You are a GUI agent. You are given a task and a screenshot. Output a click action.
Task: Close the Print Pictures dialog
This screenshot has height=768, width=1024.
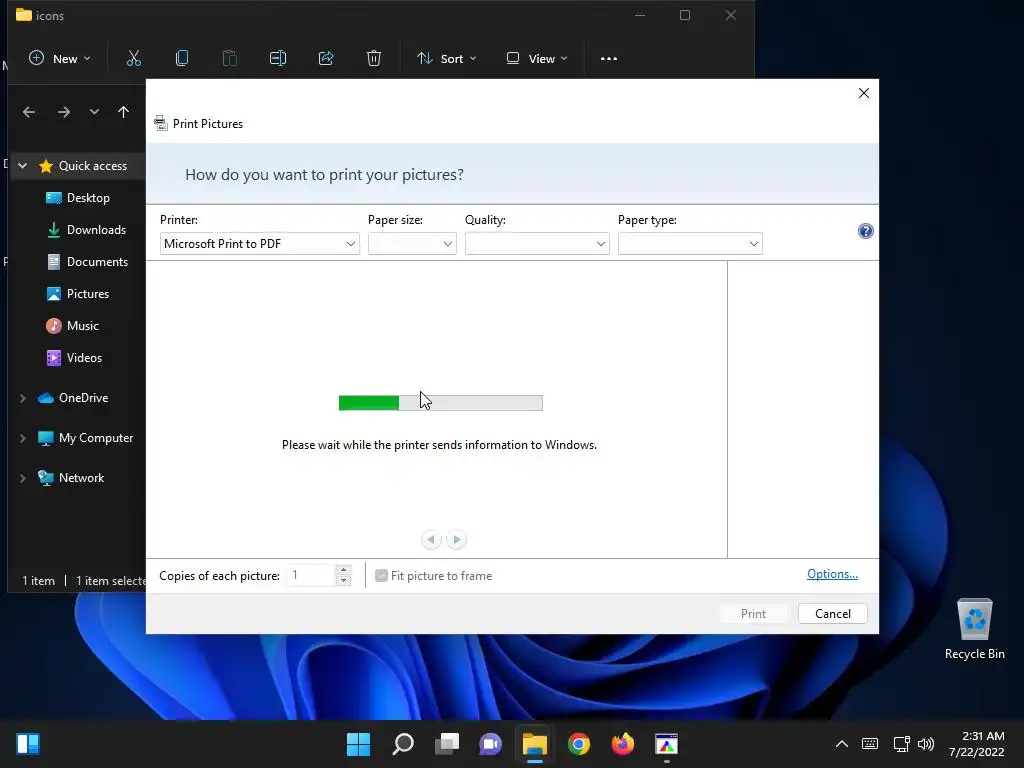click(x=863, y=93)
